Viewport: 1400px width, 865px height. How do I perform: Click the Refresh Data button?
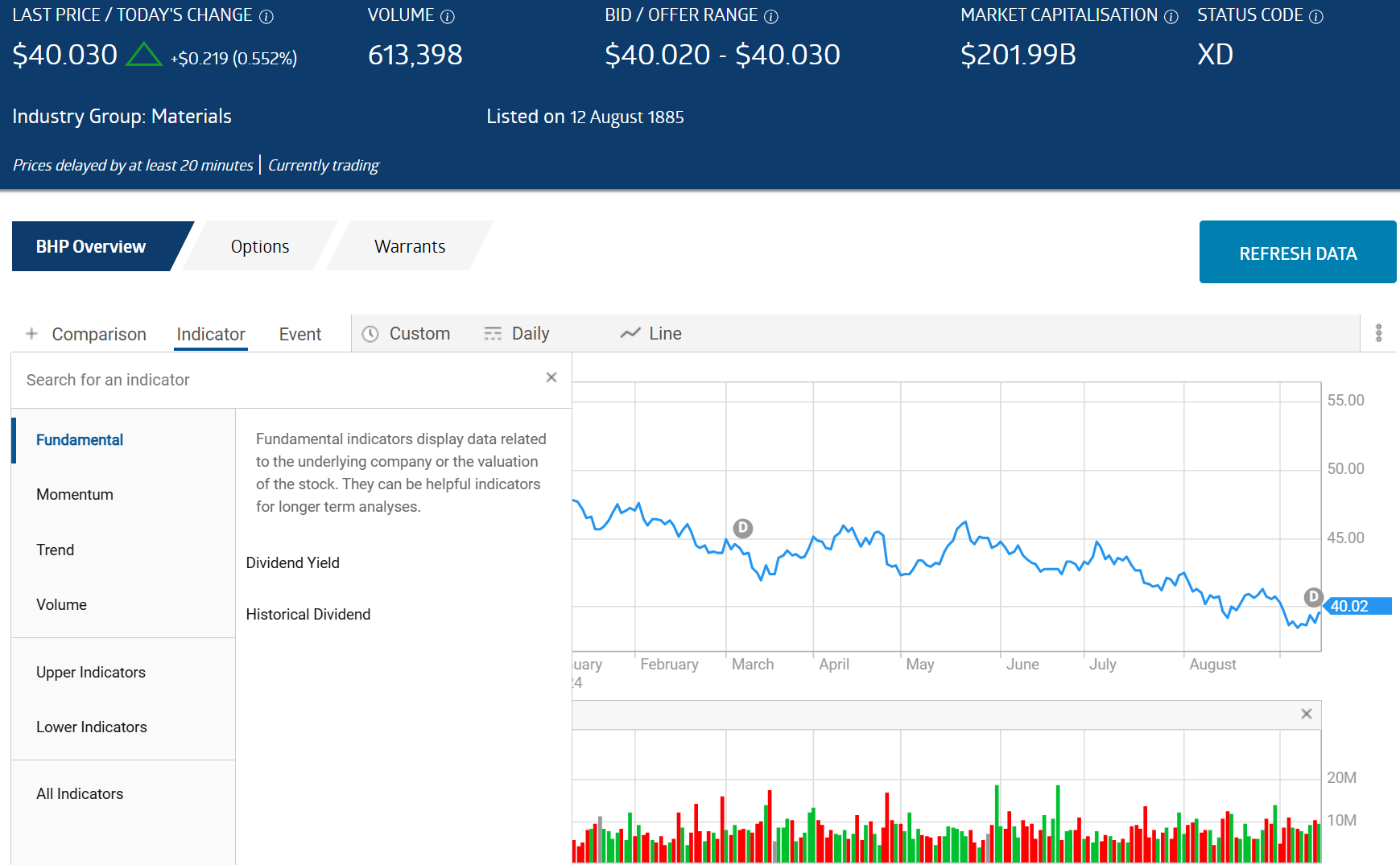point(1298,252)
